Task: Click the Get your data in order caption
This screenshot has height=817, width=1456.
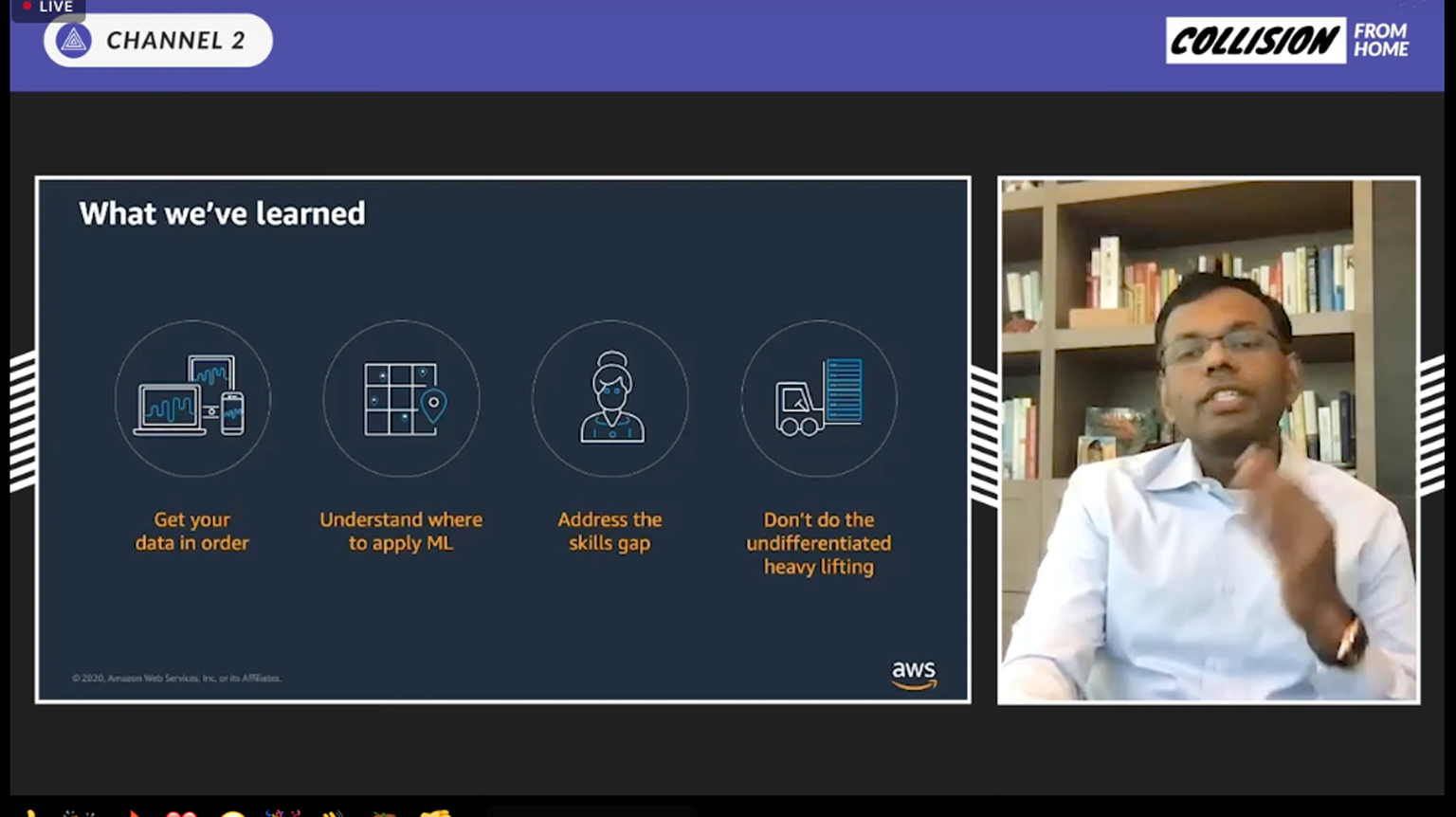Action: click(192, 531)
